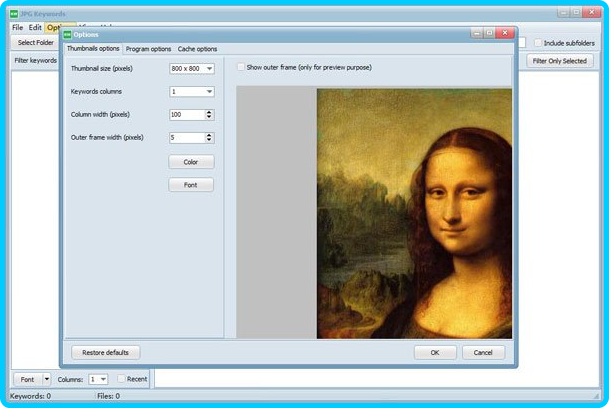The width and height of the screenshot is (609, 408).
Task: Click the 'Keywords columns' label
Action: [96, 91]
